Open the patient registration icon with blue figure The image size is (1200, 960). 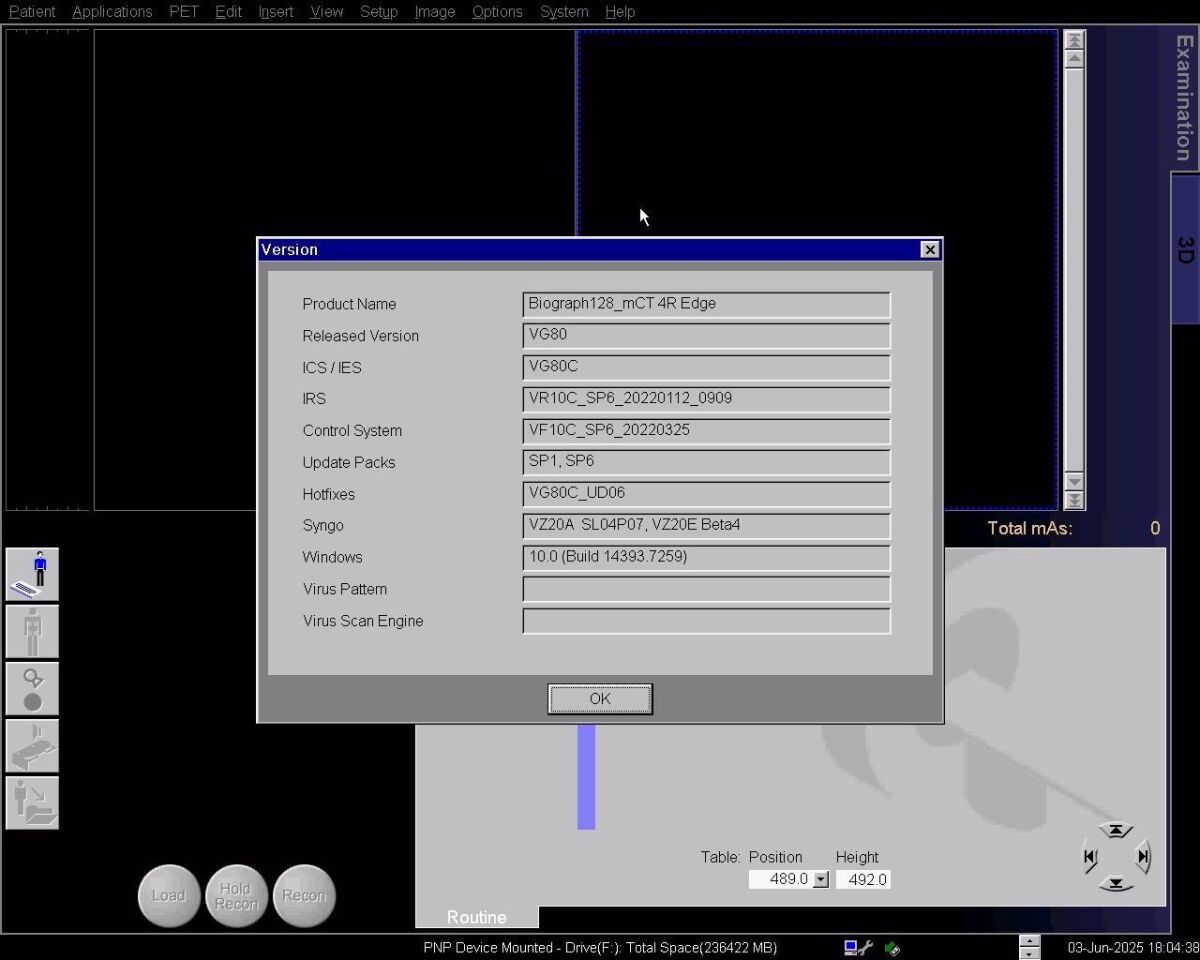[33, 574]
